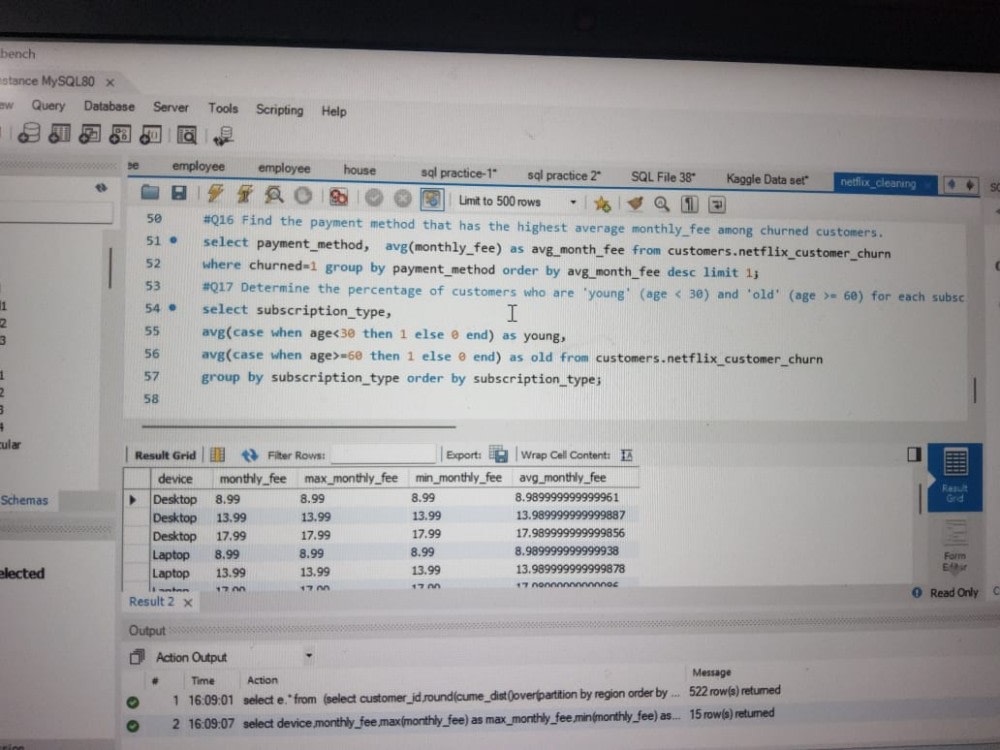This screenshot has width=1000, height=750.
Task: Open the Help menu
Action: tap(334, 111)
